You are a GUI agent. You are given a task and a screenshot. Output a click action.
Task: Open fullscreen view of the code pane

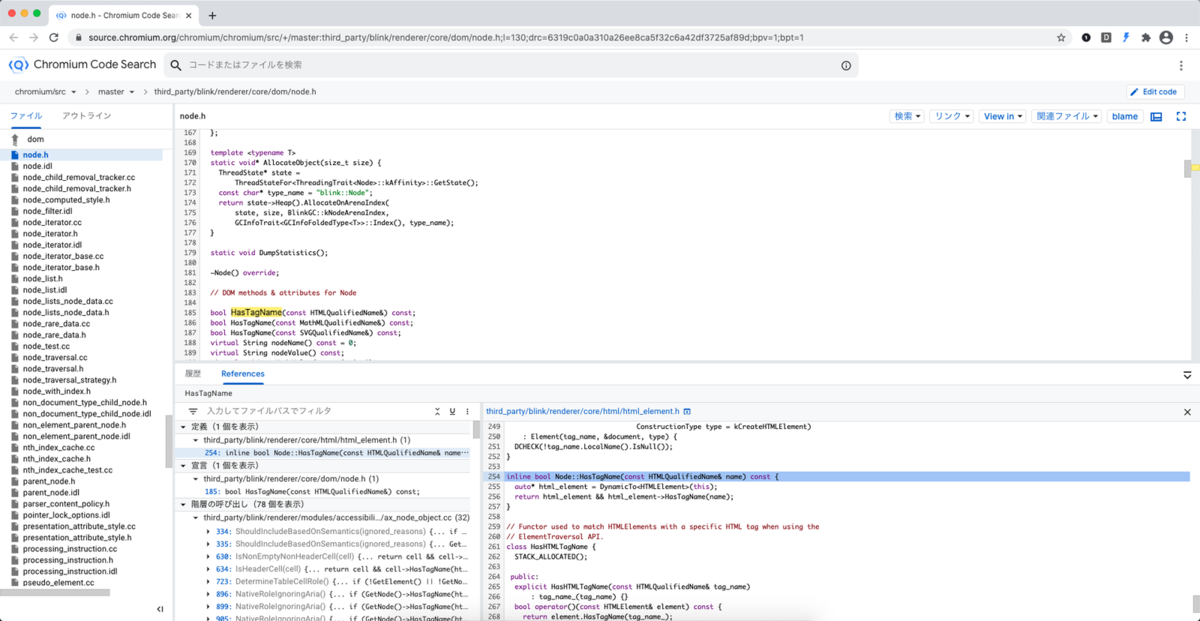1182,116
